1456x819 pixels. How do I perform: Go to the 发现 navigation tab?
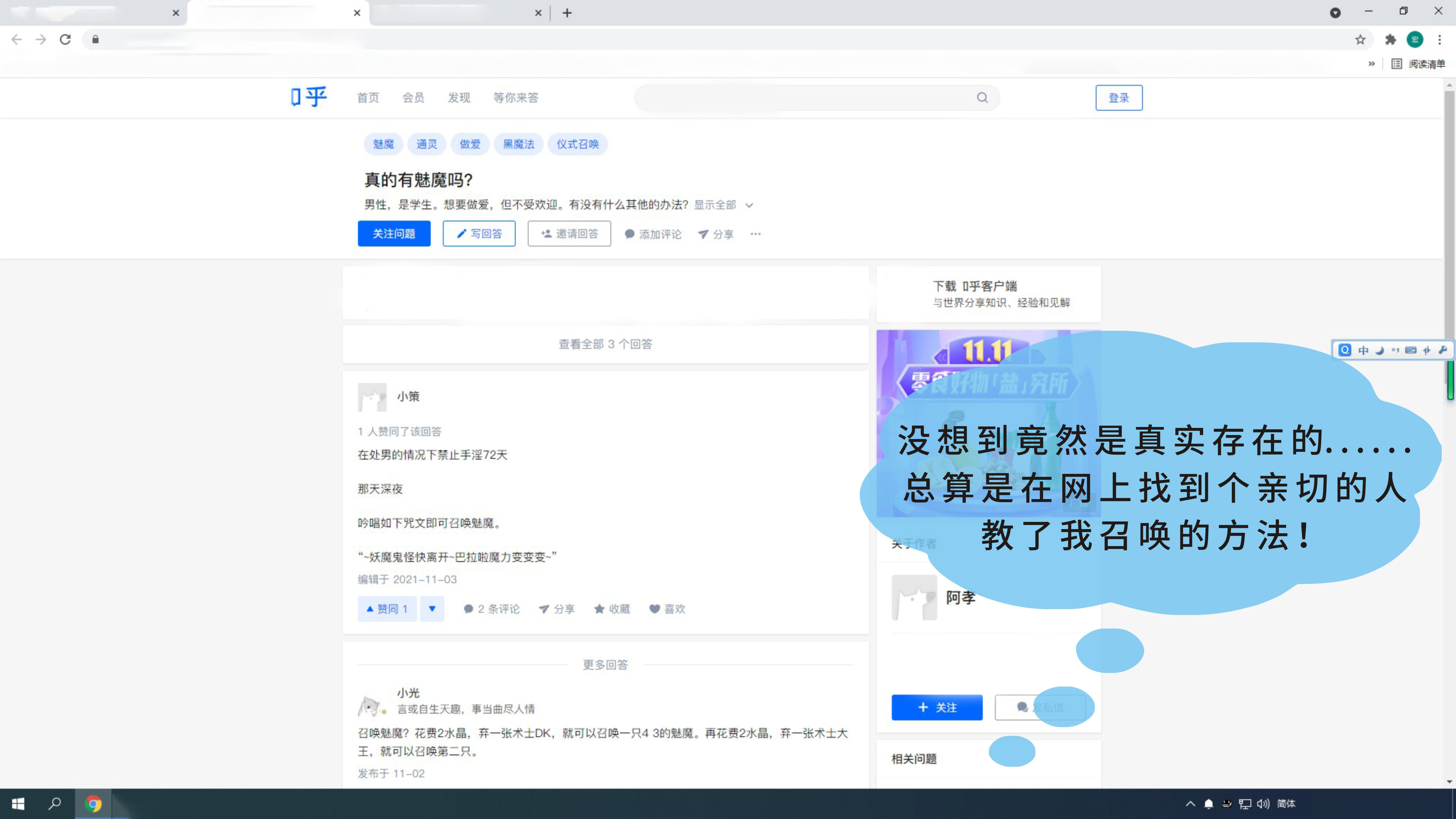(x=459, y=98)
